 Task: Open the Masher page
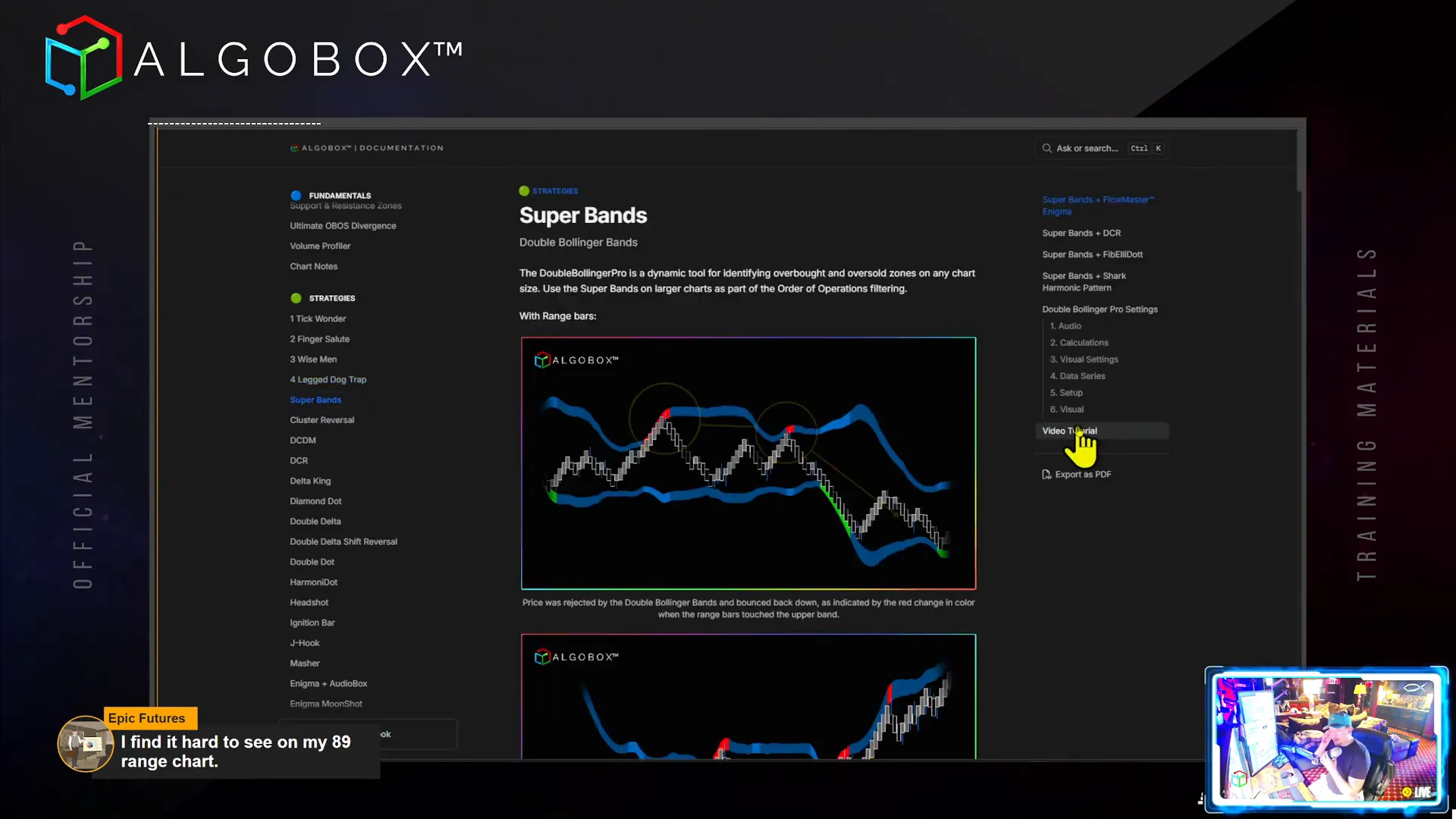305,664
